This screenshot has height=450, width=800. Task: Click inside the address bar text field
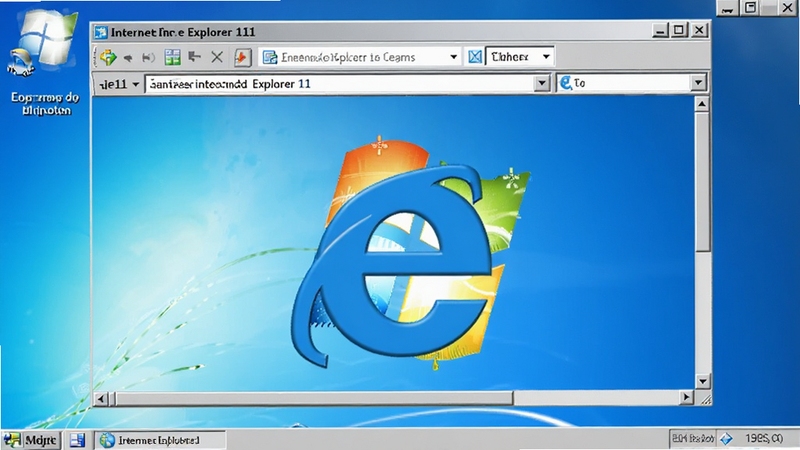[339, 84]
